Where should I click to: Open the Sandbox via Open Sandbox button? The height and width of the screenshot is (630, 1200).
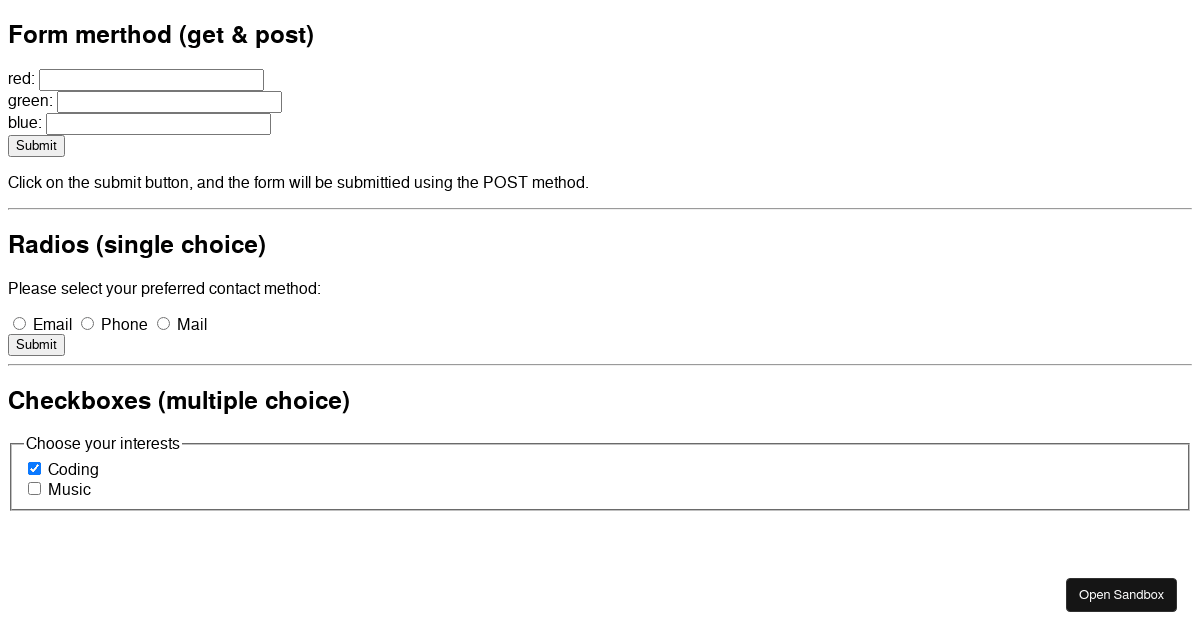click(1121, 595)
